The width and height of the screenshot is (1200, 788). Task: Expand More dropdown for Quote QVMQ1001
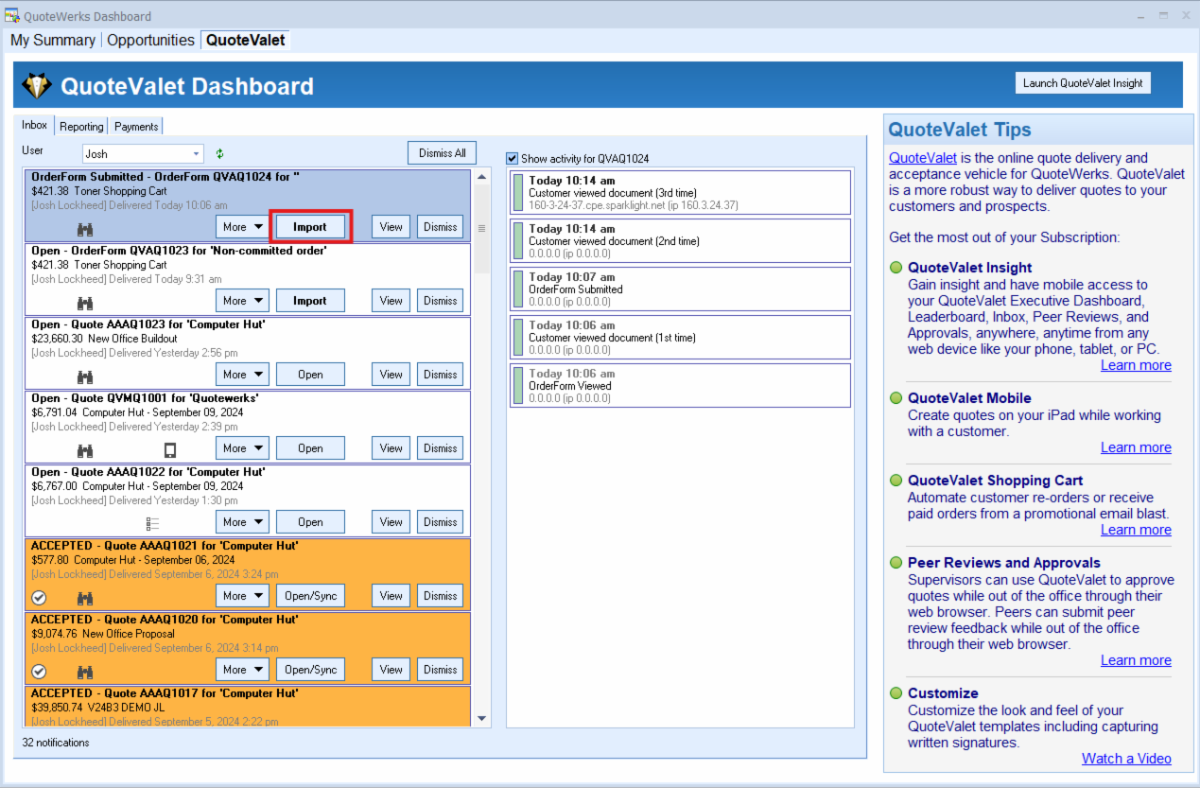(243, 448)
